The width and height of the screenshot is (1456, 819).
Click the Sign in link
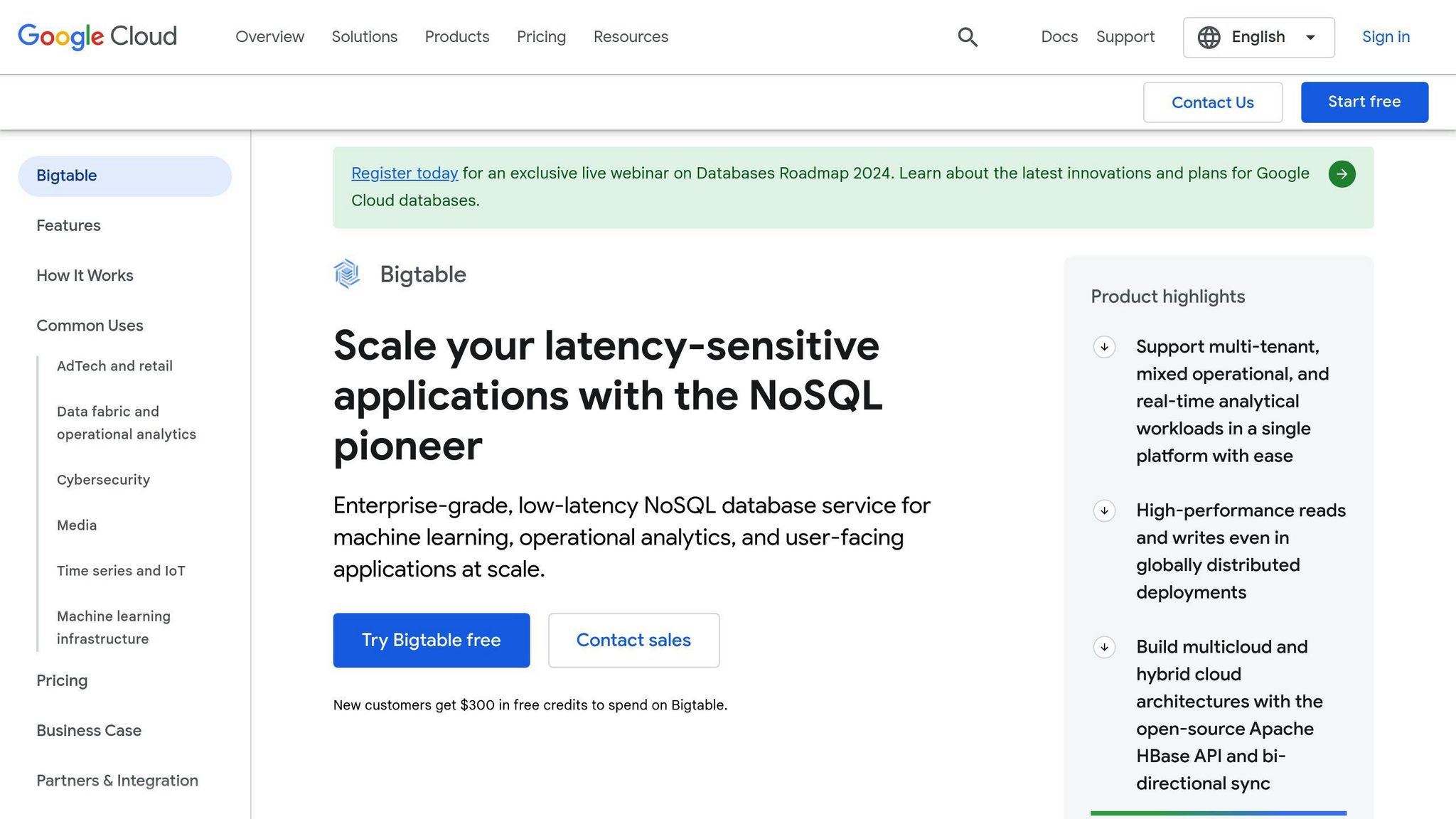tap(1385, 36)
